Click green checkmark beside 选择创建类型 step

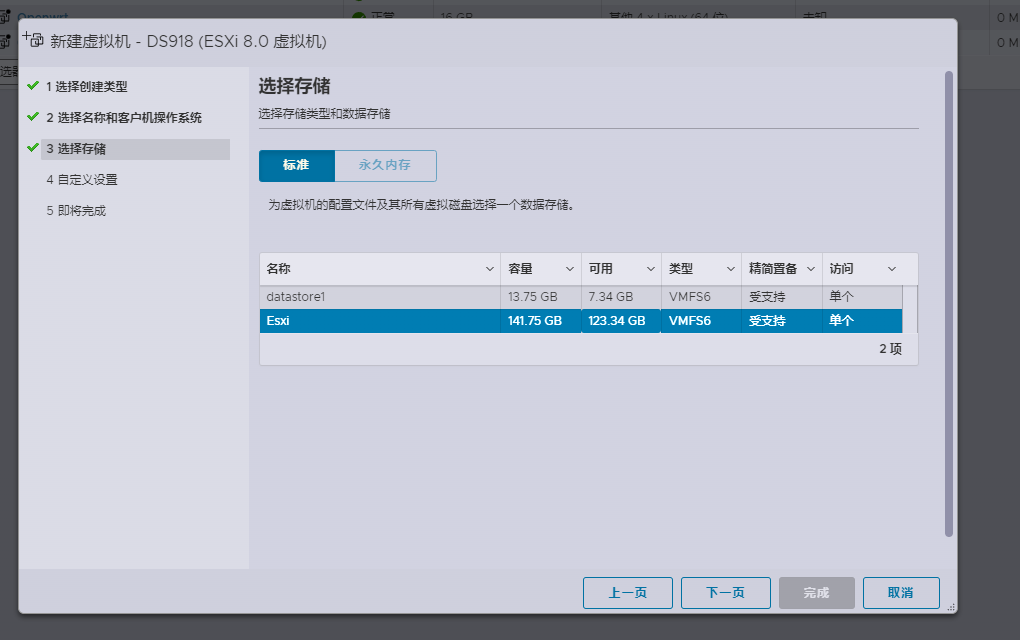pos(33,86)
